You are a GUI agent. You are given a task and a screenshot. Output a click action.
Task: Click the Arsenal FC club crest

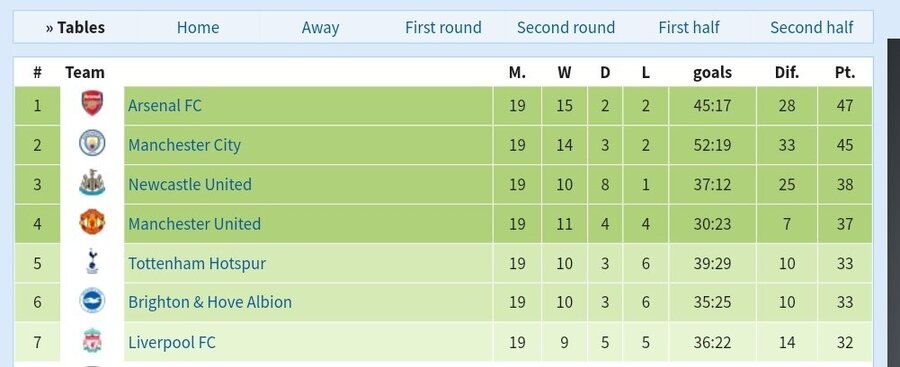tap(92, 103)
